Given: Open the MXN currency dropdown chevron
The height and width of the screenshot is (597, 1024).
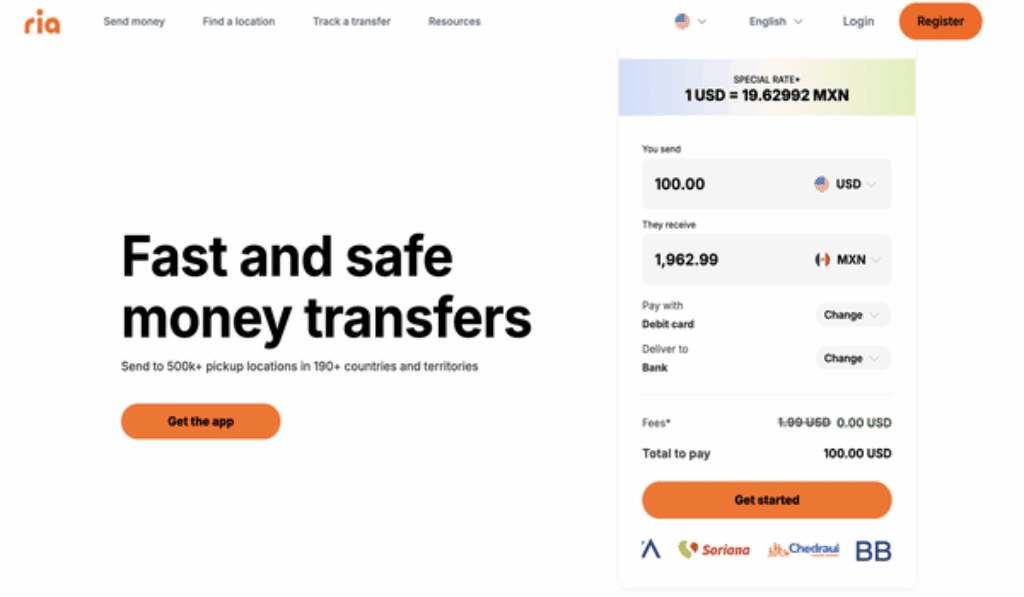Looking at the screenshot, I should point(876,260).
